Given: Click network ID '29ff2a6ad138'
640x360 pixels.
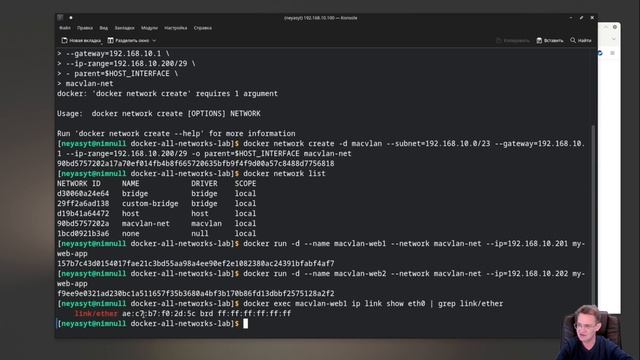Looking at the screenshot, I should 83,204.
